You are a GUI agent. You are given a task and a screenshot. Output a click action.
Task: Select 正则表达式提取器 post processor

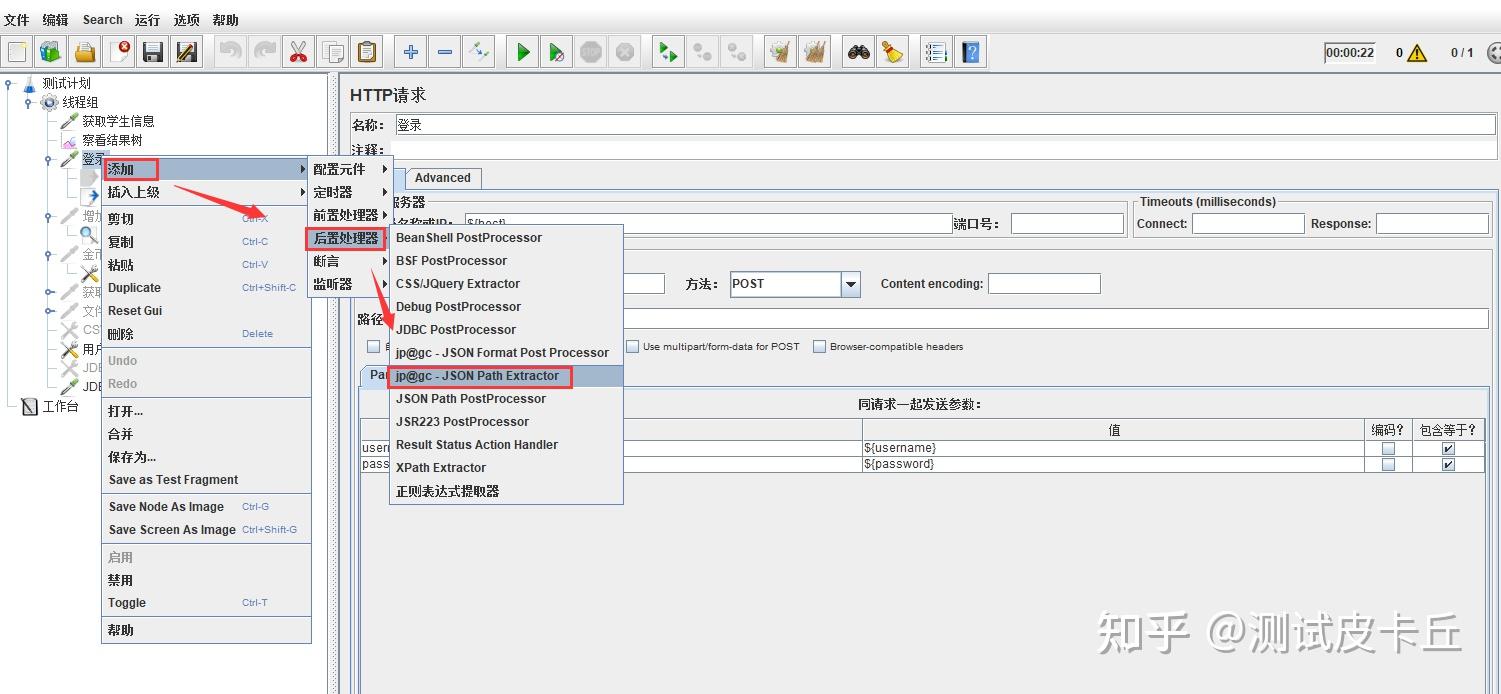pos(506,491)
